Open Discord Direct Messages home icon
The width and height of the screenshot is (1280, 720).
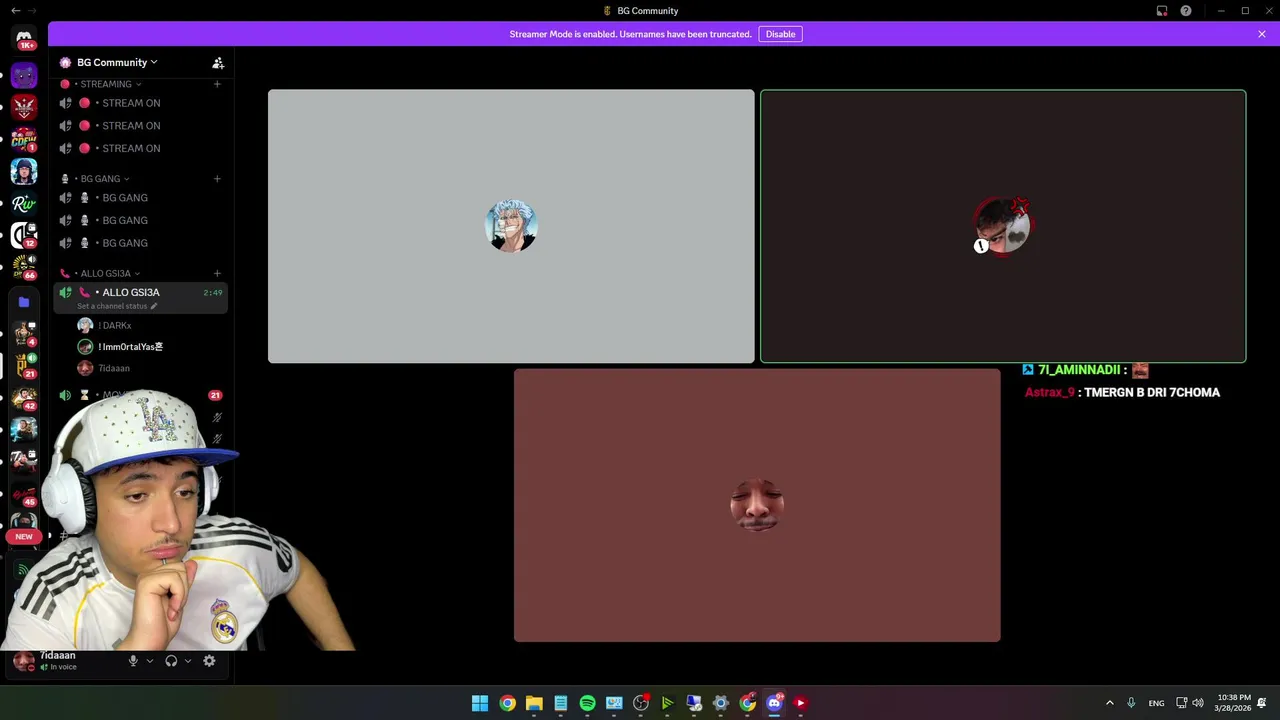(24, 38)
